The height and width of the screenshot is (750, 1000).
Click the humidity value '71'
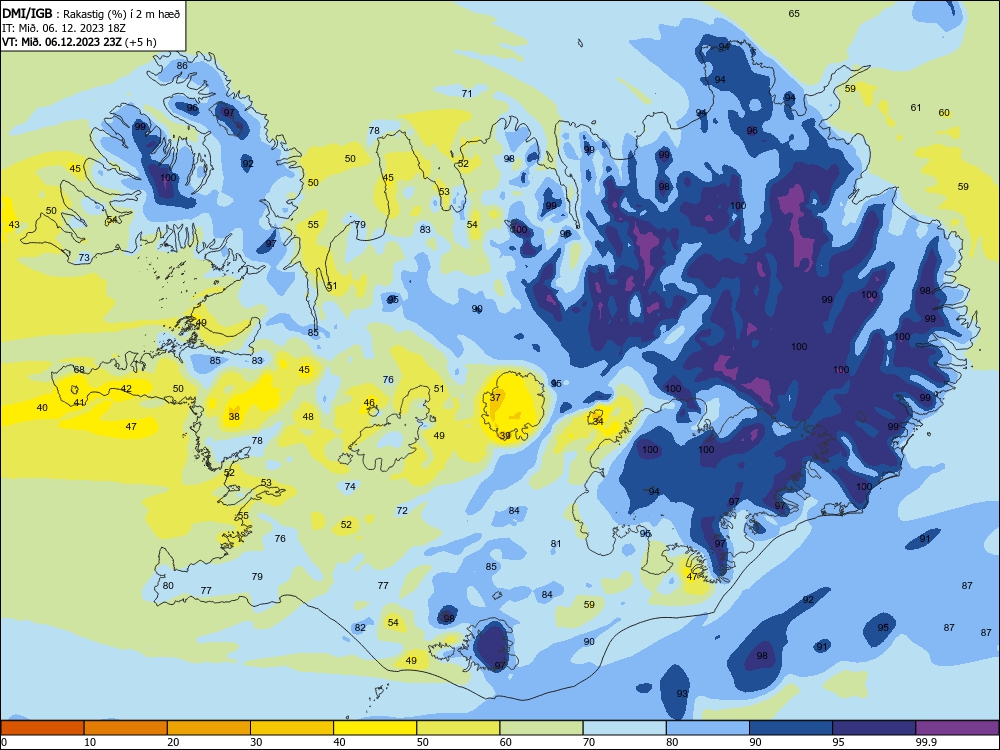click(467, 93)
